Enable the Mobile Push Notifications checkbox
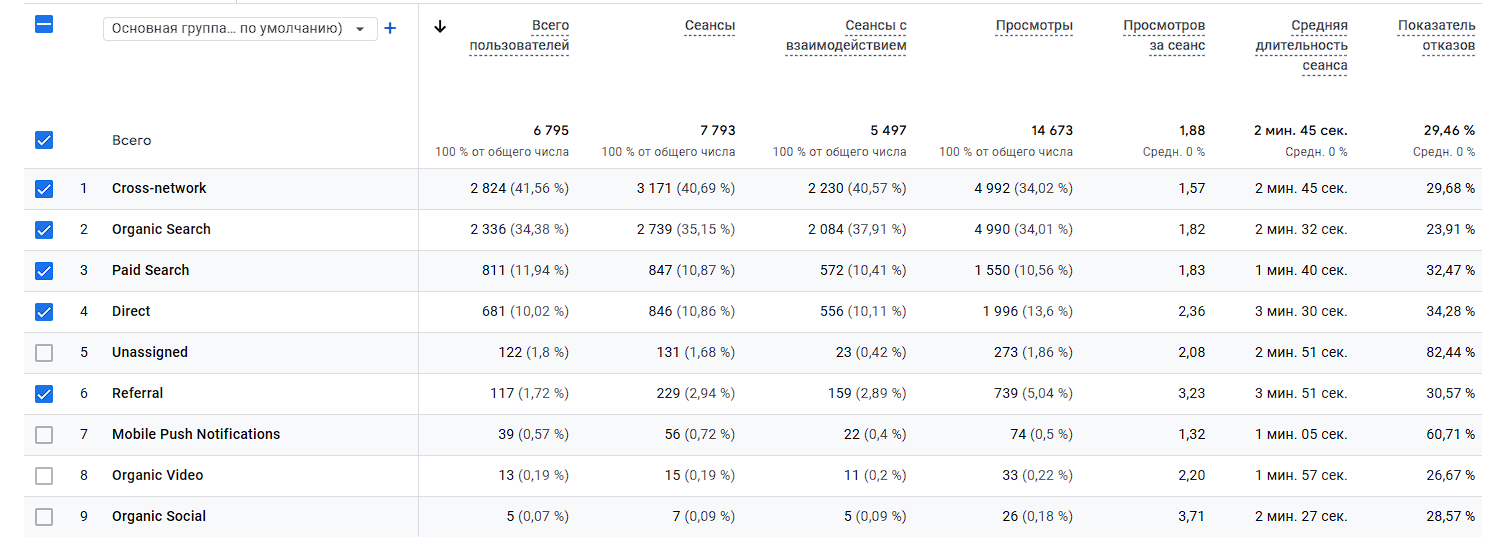Viewport: 1512px width, 547px height. coord(44,434)
